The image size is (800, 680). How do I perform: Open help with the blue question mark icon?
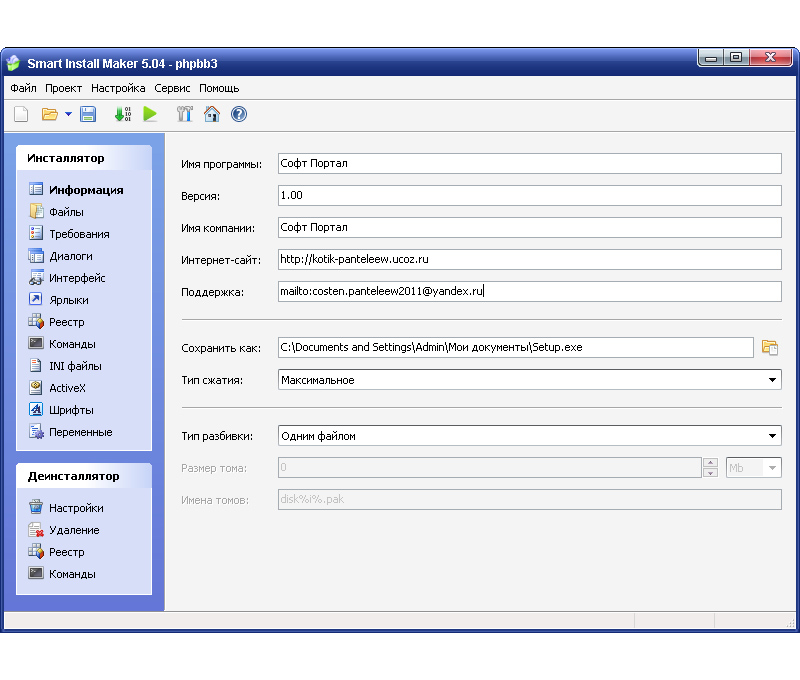239,114
